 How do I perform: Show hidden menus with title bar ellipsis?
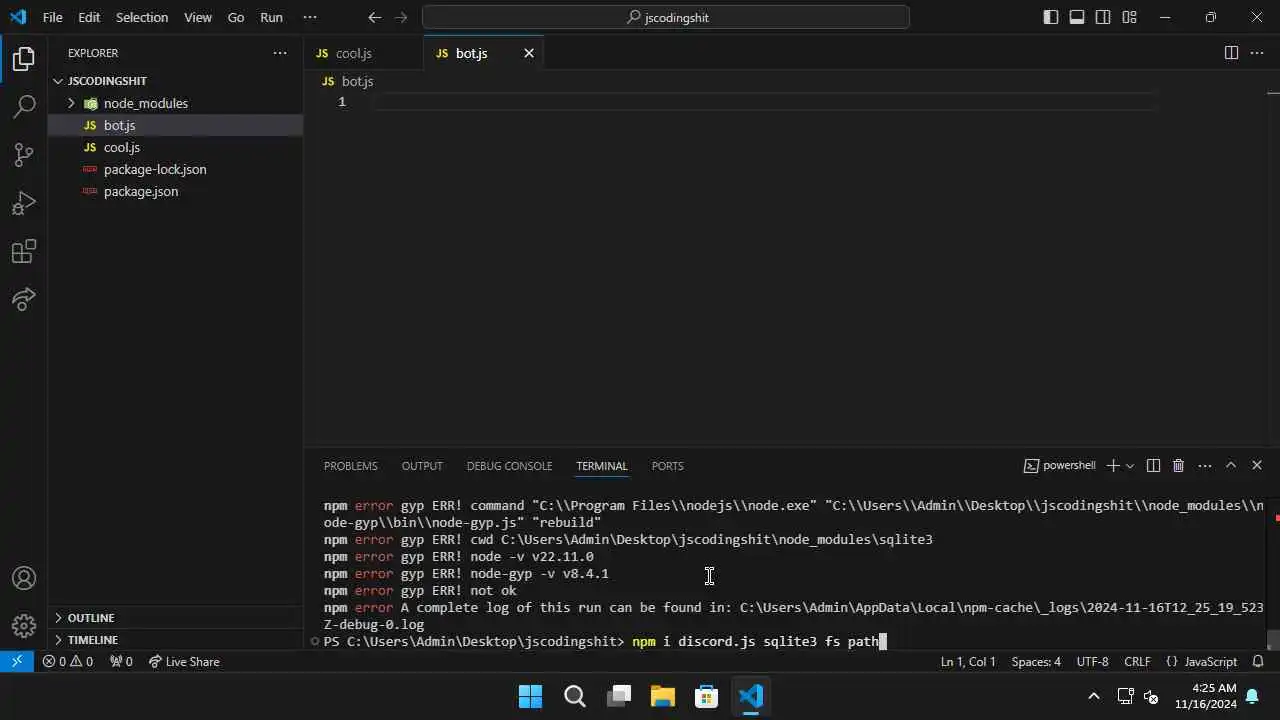coord(310,17)
